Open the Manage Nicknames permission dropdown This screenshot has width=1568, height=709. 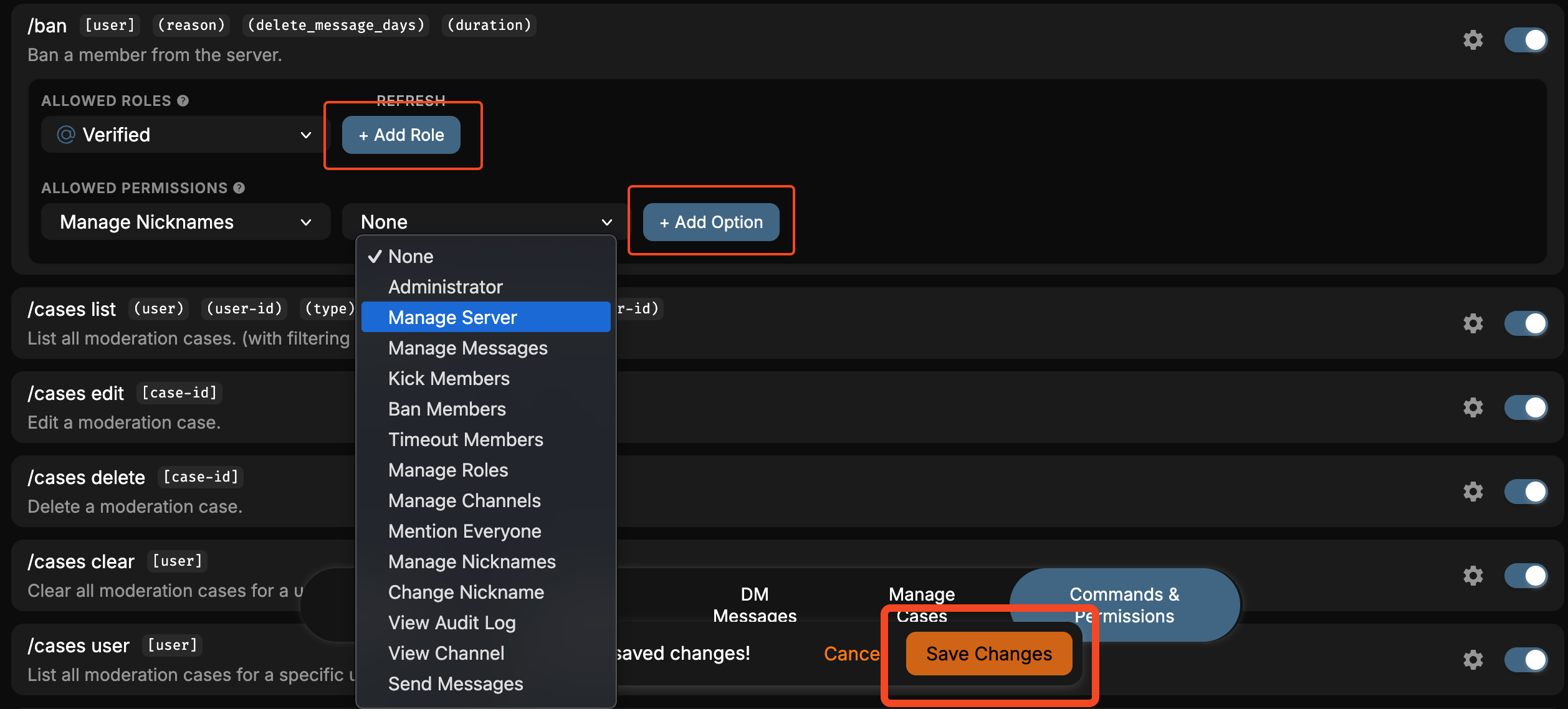pos(185,222)
